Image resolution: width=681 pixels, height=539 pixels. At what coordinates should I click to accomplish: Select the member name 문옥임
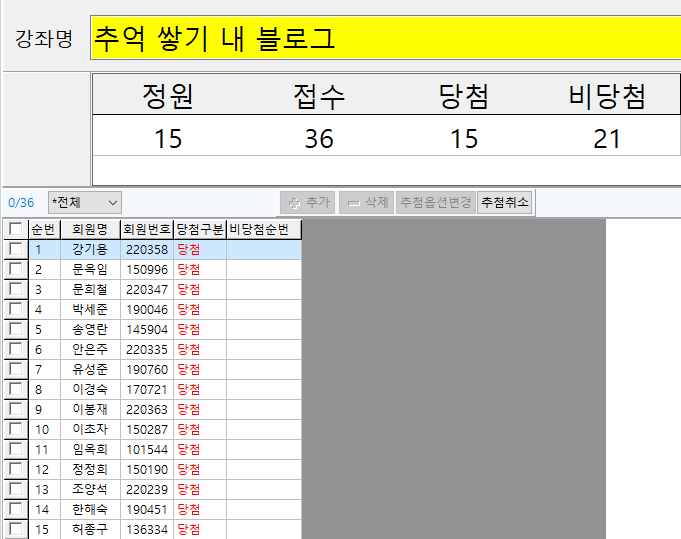point(90,269)
